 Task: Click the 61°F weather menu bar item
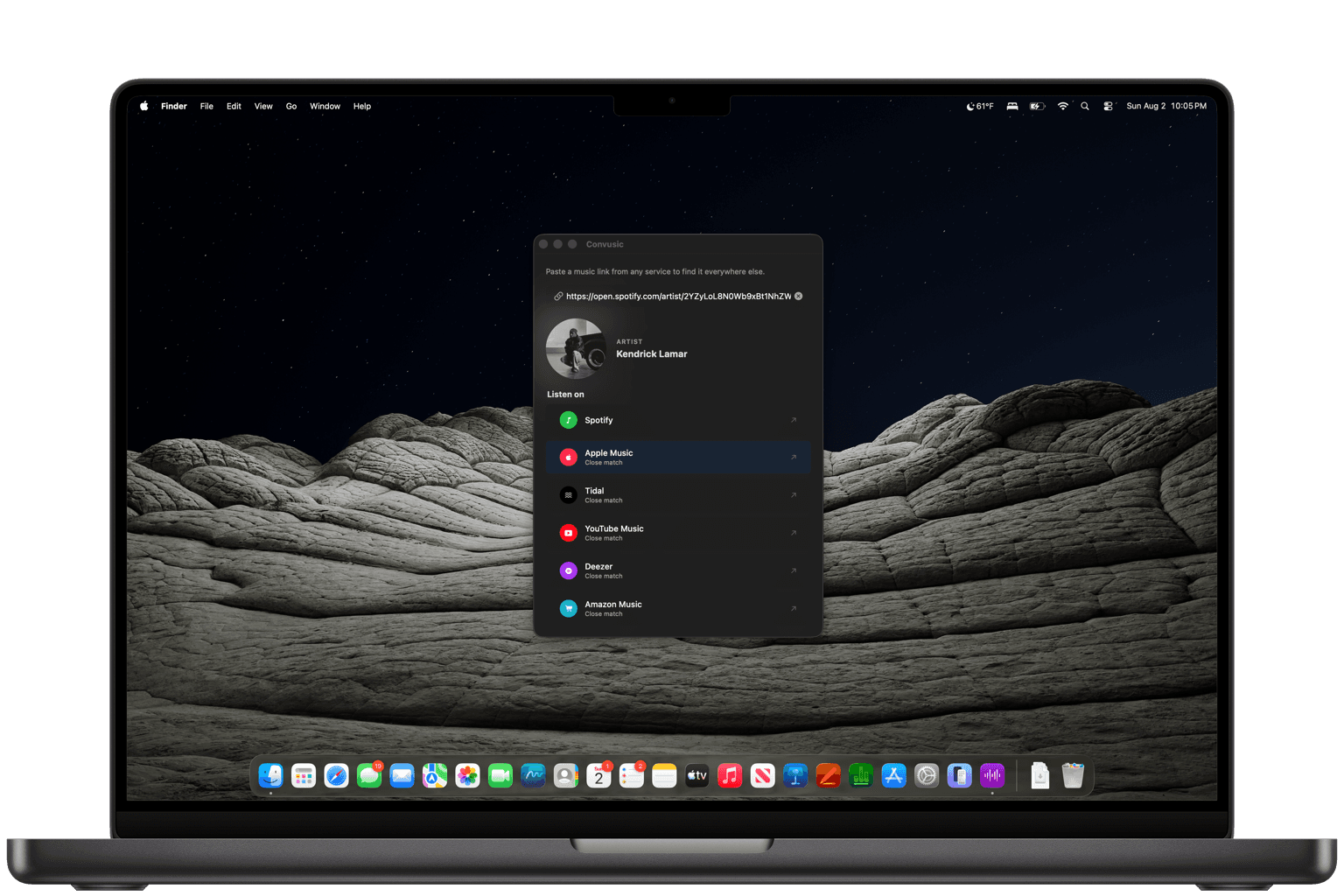(980, 106)
